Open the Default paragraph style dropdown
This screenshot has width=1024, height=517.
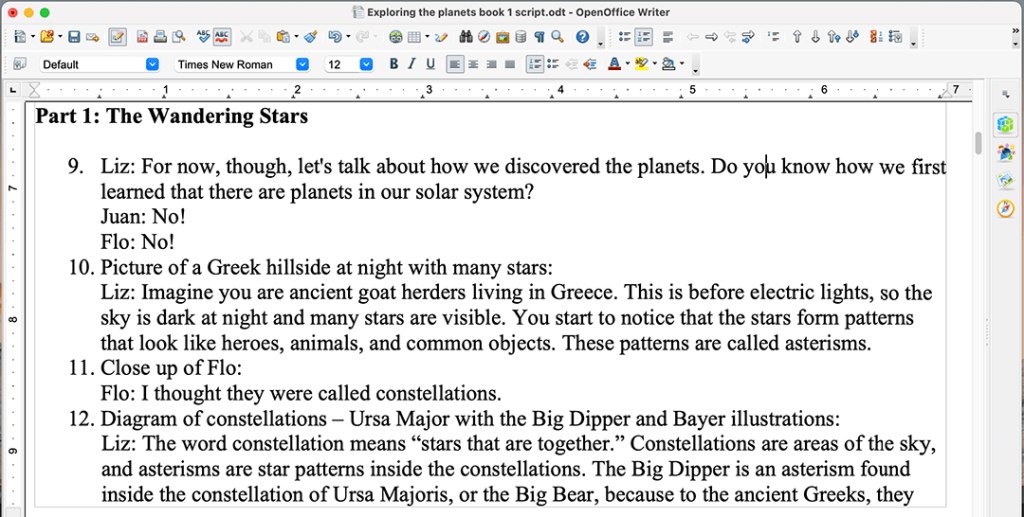pyautogui.click(x=152, y=64)
